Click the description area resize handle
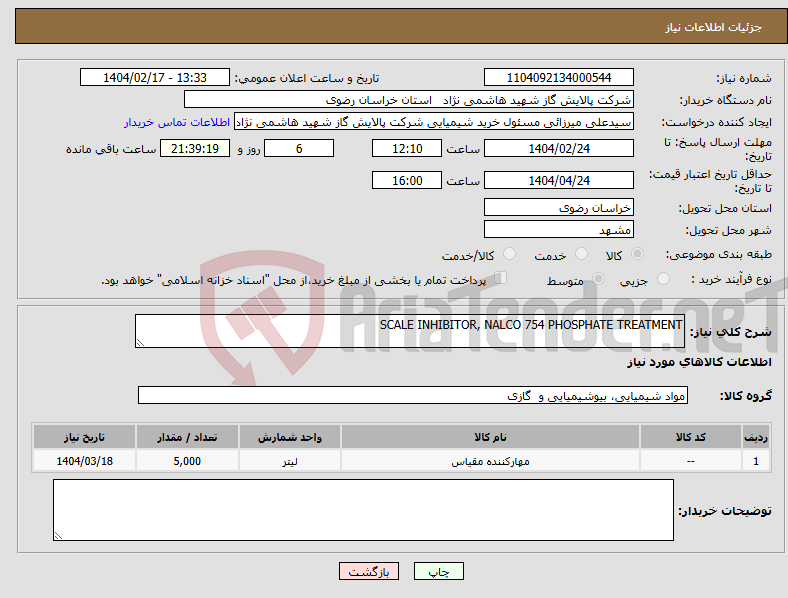The height and width of the screenshot is (598, 788). 140,343
